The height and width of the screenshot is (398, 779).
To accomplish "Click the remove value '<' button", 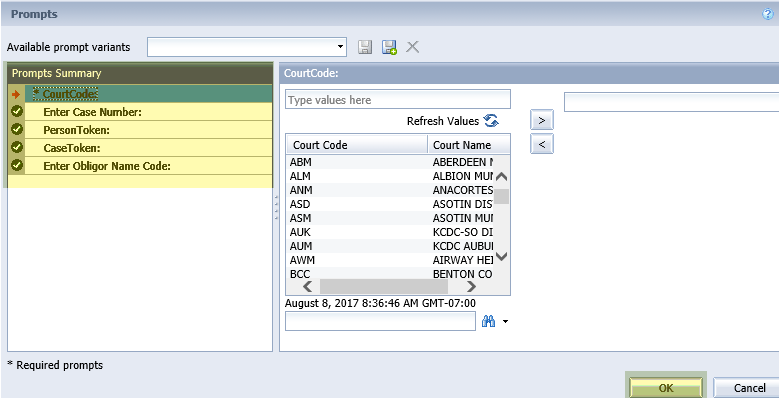I will (x=542, y=144).
